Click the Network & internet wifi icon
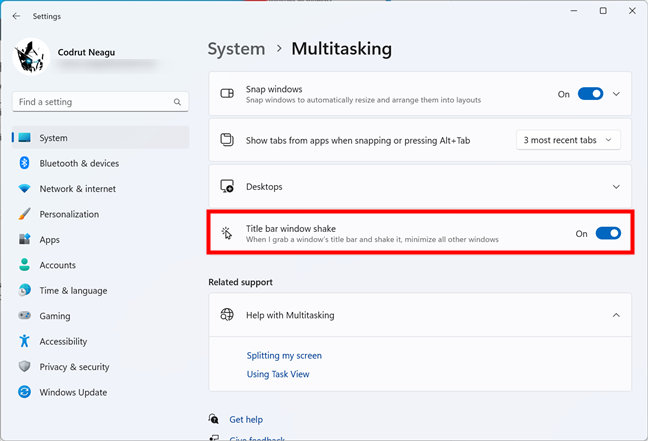Image resolution: width=648 pixels, height=441 pixels. pos(25,189)
